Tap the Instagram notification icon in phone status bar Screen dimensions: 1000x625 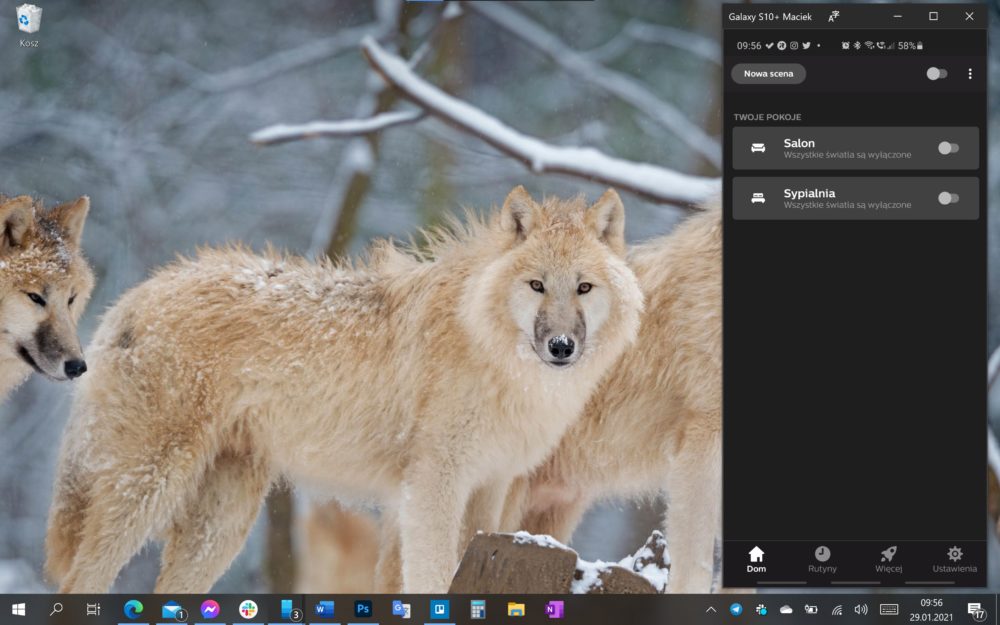tap(794, 46)
